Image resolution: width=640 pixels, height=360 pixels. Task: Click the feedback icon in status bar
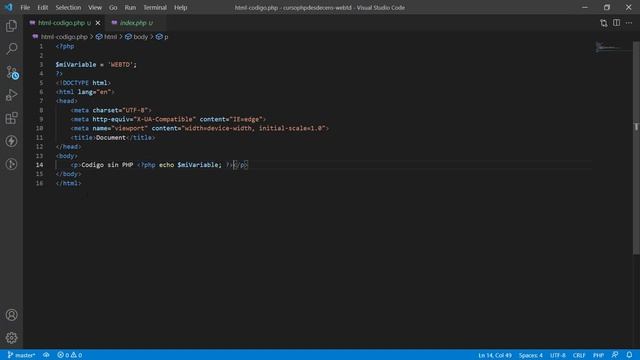(x=615, y=355)
